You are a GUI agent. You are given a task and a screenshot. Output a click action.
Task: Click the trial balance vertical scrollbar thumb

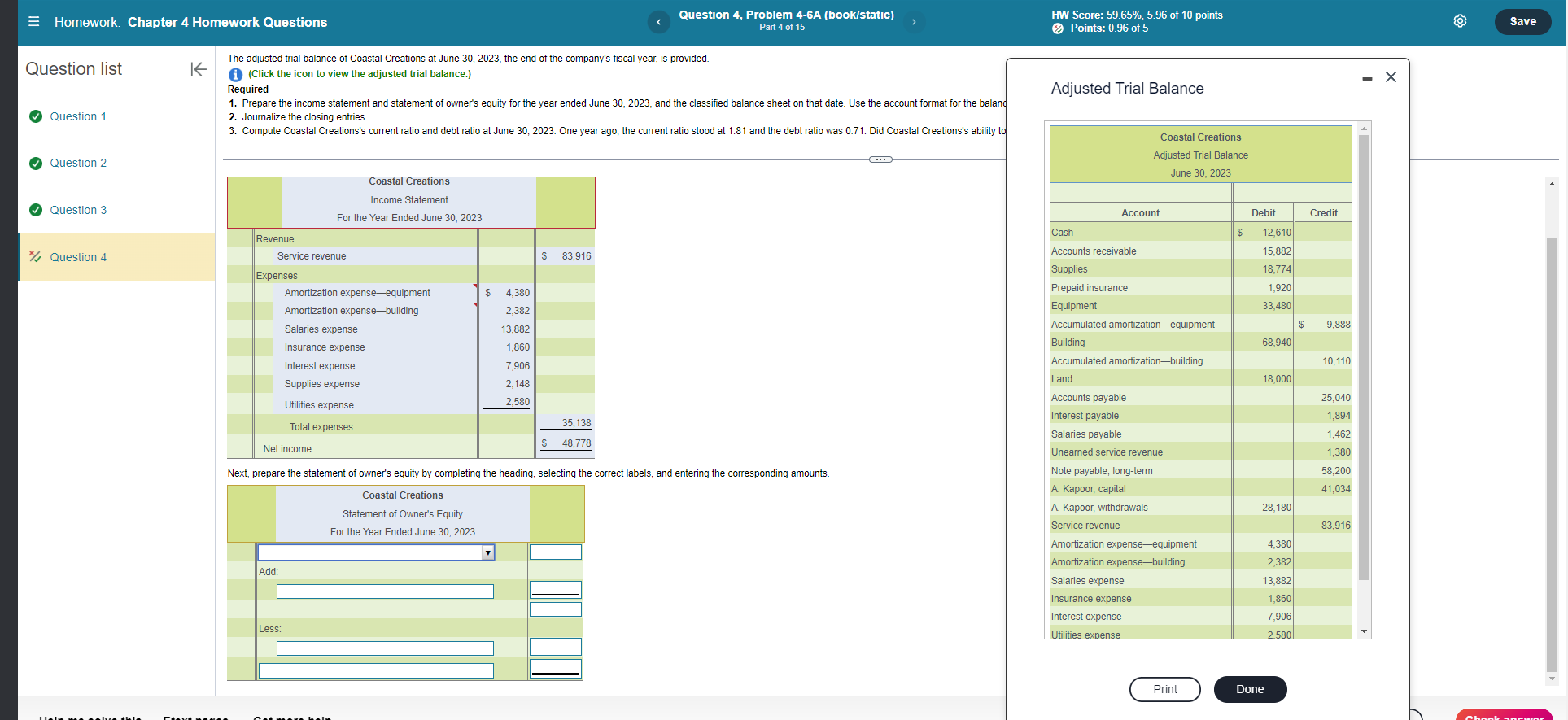[x=1365, y=356]
